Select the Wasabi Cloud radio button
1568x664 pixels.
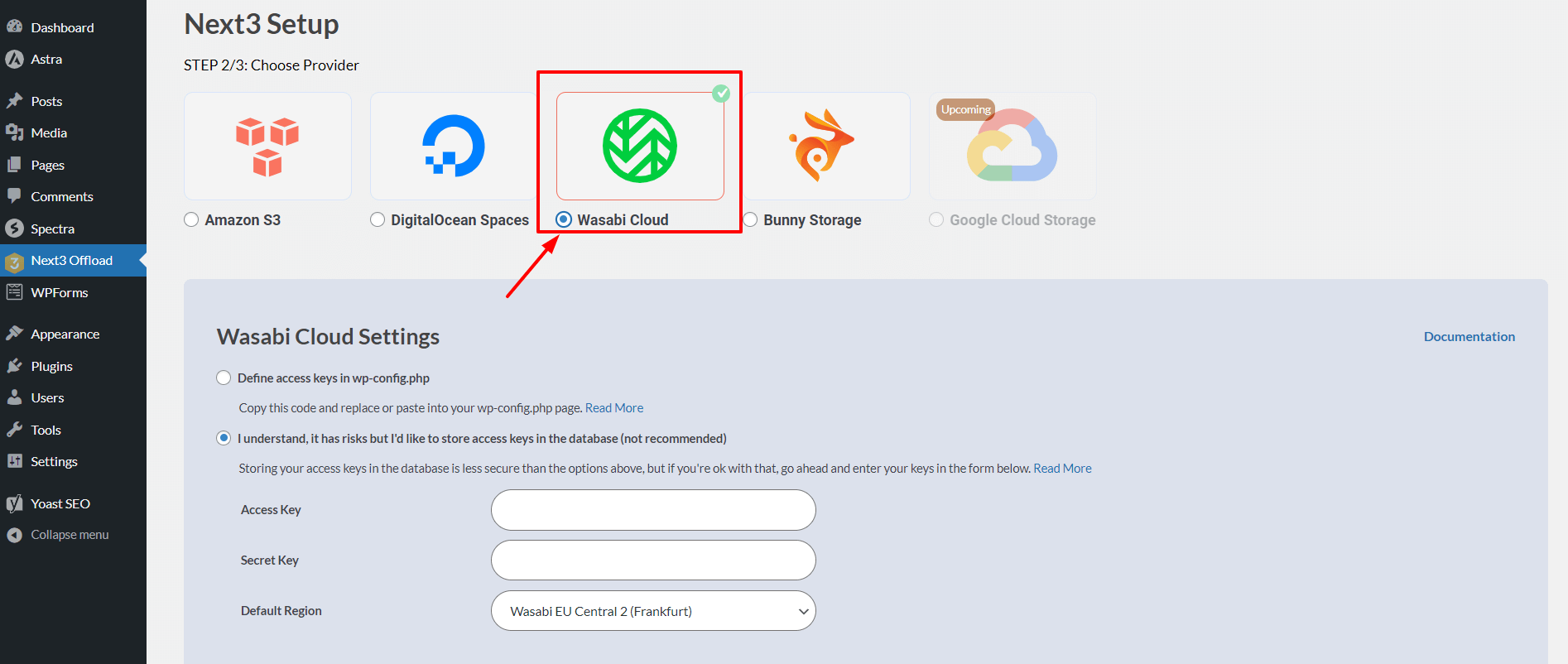(564, 219)
